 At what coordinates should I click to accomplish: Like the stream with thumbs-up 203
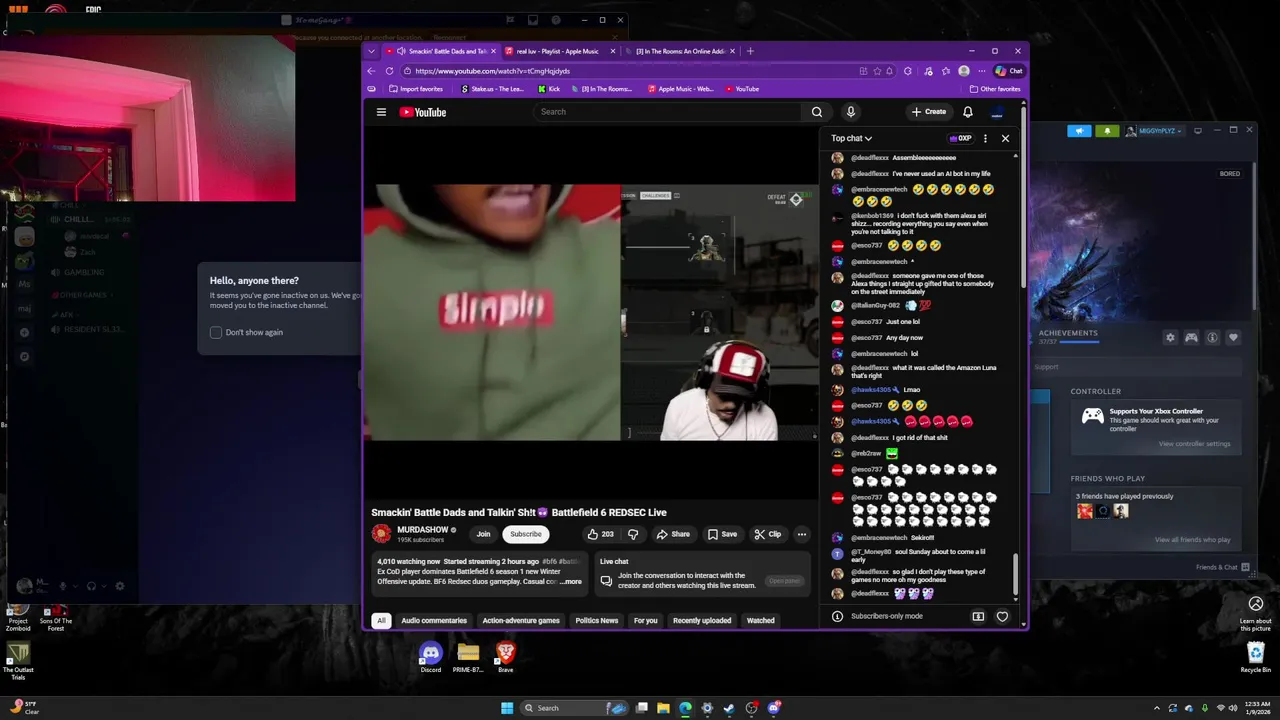coord(601,534)
